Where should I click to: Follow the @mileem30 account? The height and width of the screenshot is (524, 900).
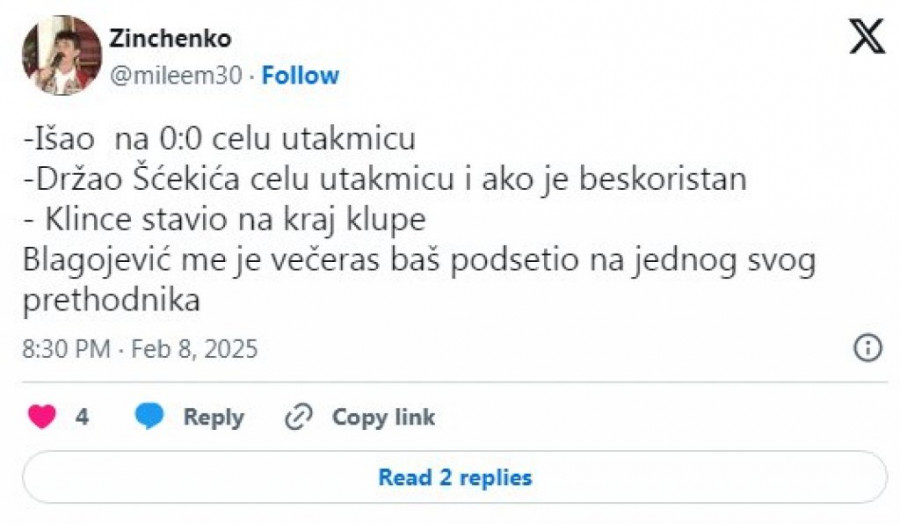point(300,76)
